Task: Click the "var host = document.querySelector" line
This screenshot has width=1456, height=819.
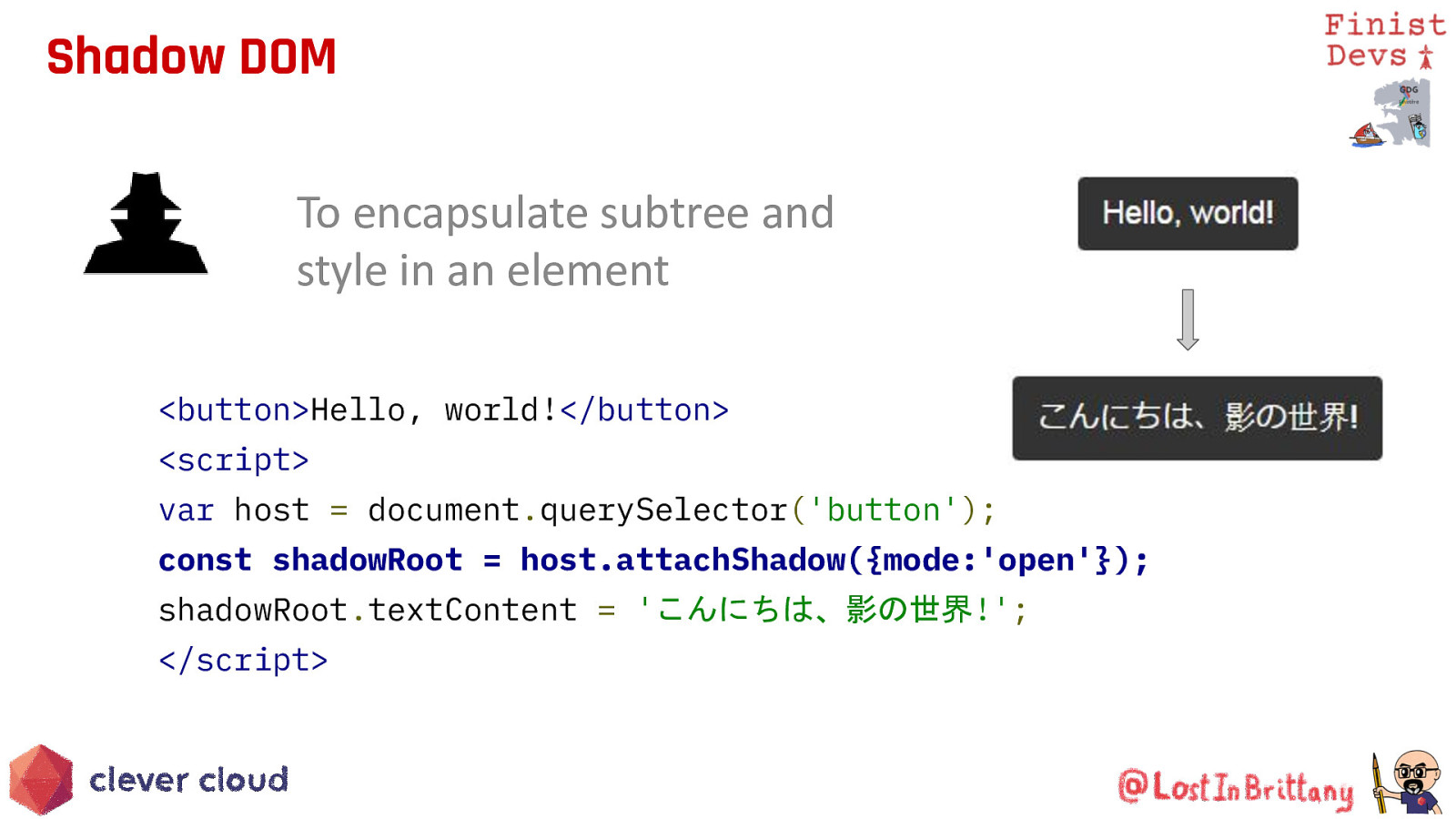Action: tap(577, 511)
